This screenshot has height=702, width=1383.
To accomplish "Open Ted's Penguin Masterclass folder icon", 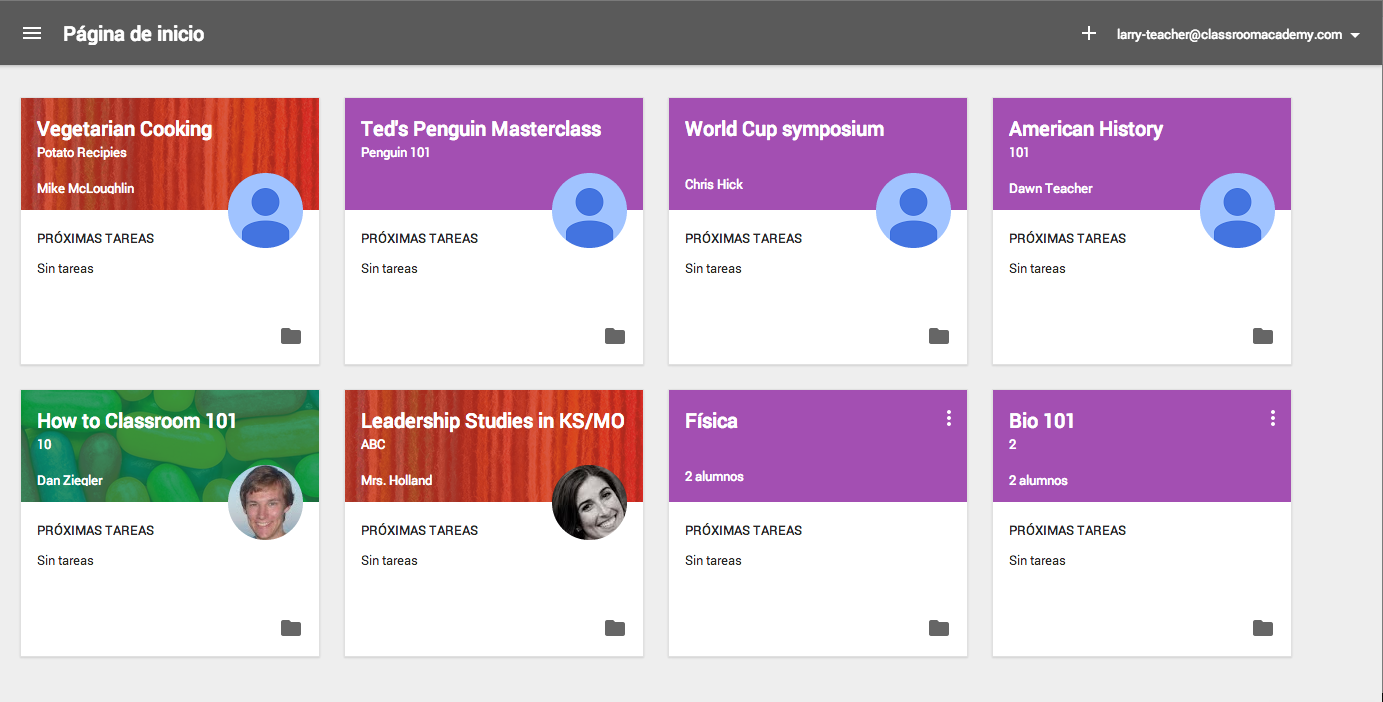I will pos(615,336).
